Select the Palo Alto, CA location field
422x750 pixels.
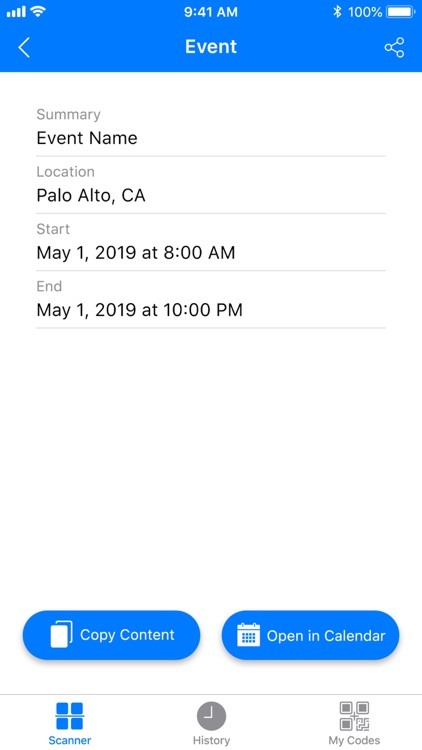(x=211, y=185)
